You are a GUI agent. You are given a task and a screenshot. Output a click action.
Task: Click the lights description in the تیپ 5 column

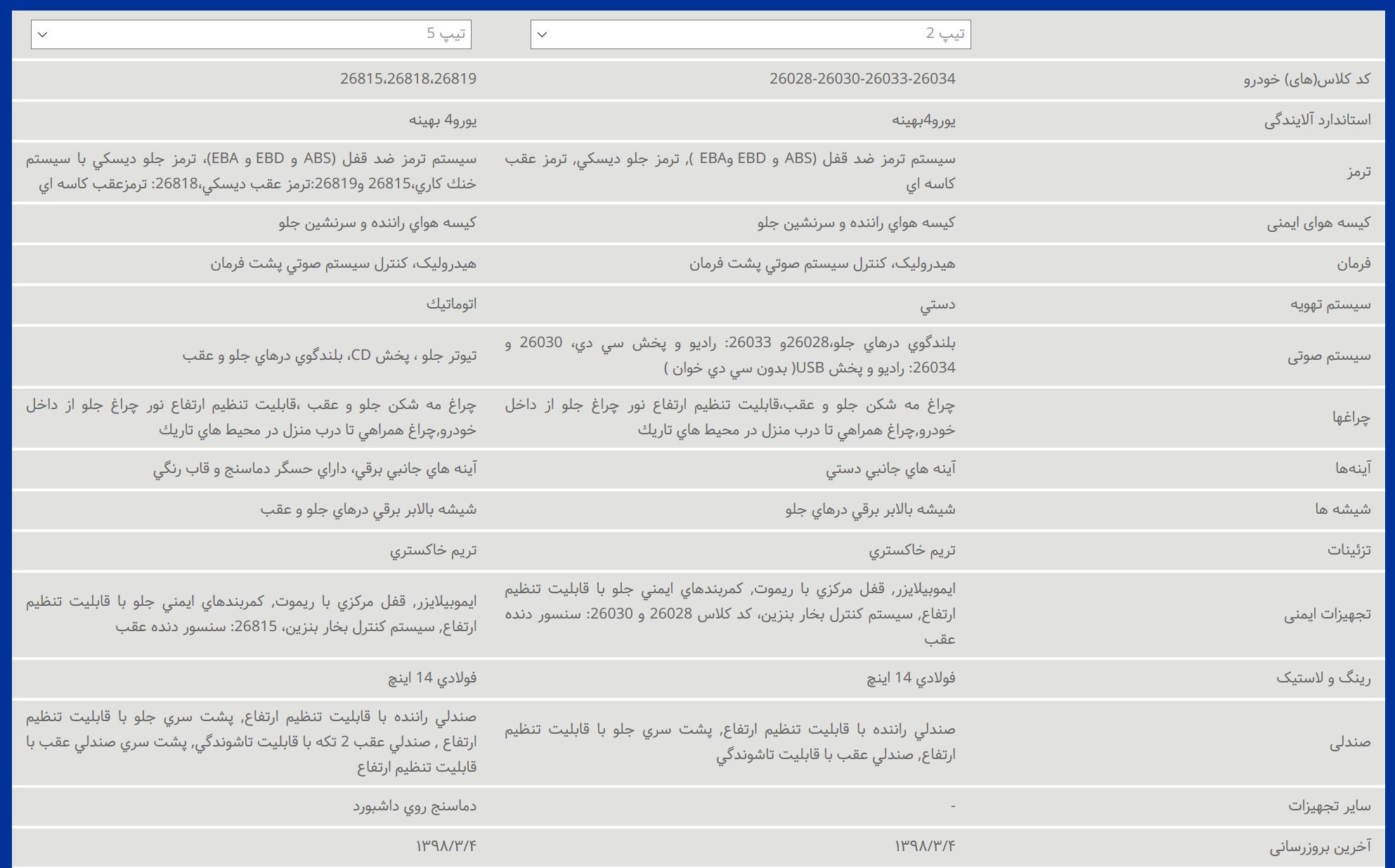coord(251,417)
